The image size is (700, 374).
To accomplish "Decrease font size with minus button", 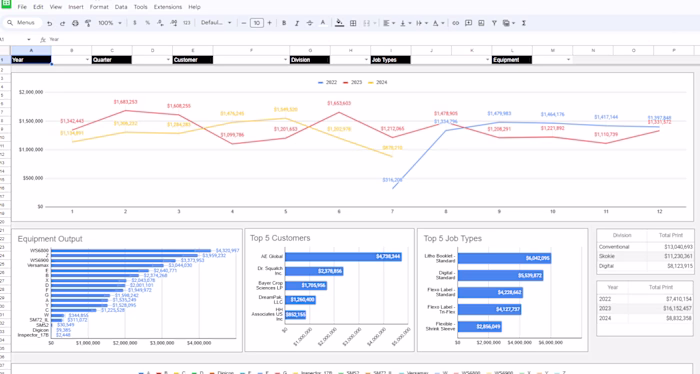I will point(244,23).
